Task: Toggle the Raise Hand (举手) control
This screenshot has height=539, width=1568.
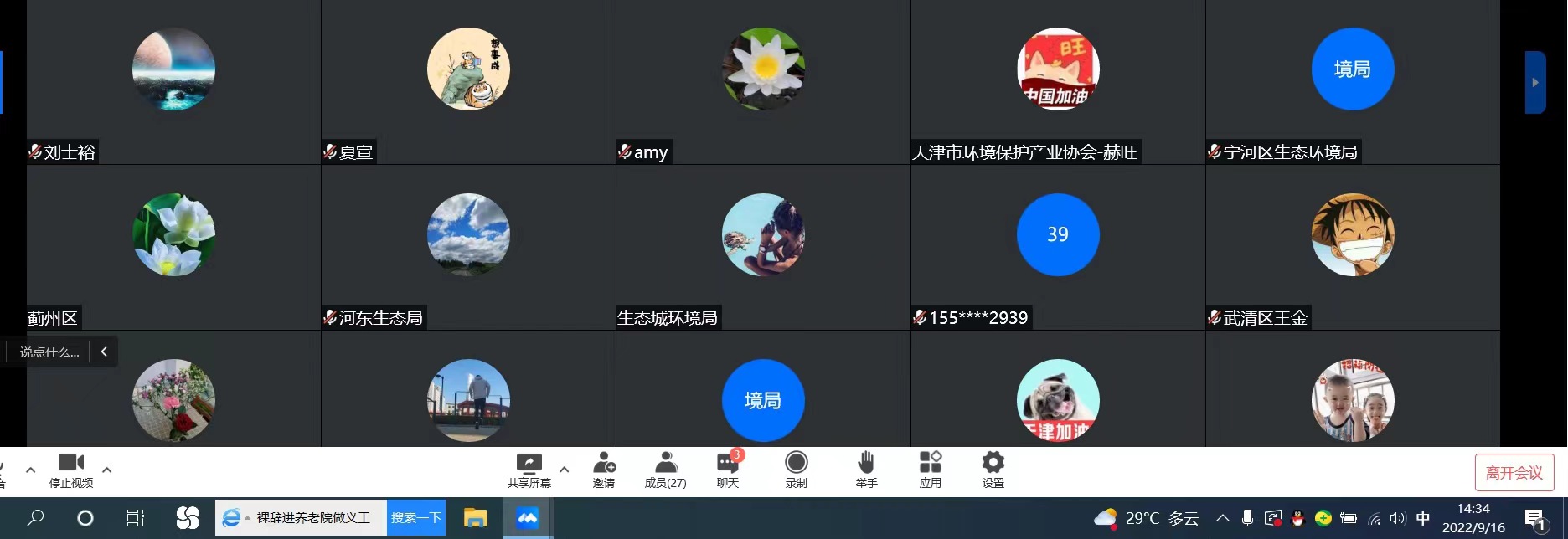Action: click(x=866, y=470)
